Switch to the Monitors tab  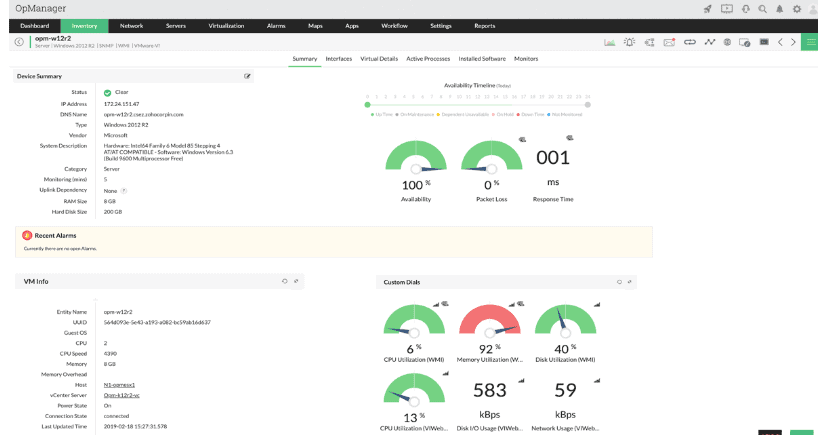point(526,59)
